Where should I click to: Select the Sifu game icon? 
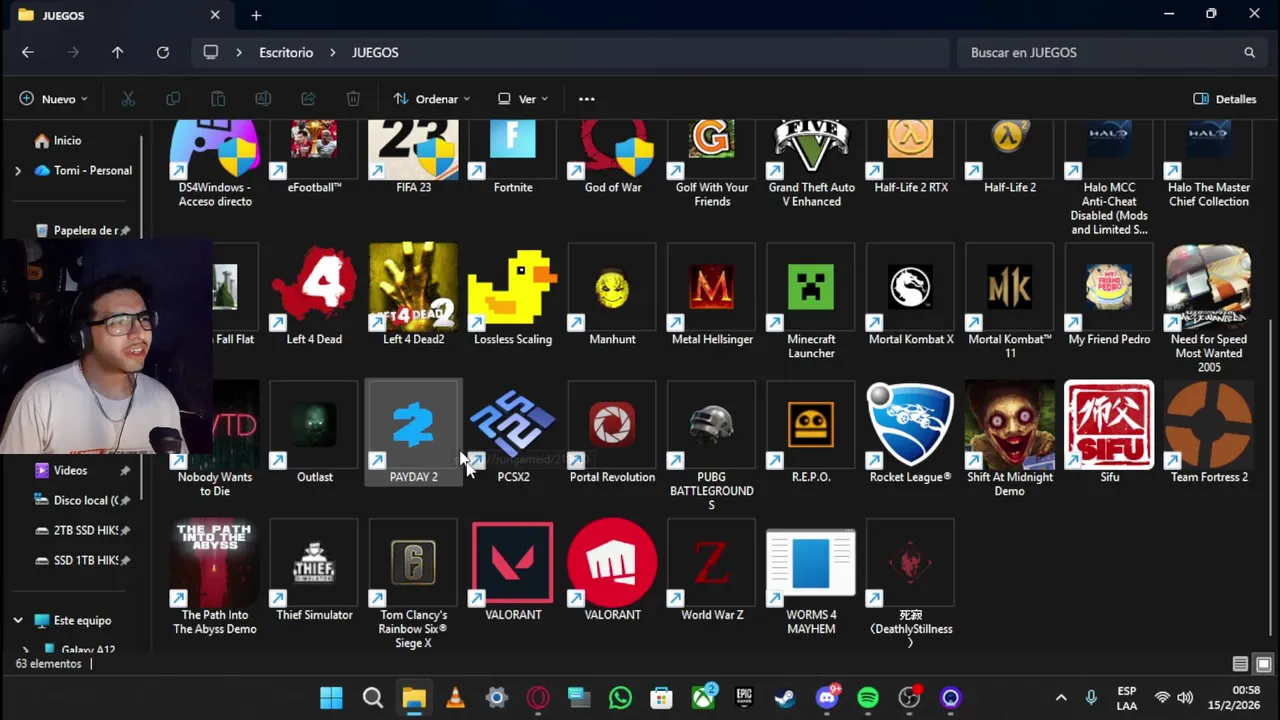pos(1109,425)
